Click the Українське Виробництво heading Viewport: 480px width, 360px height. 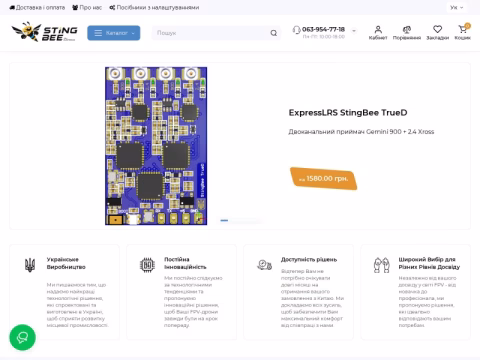coord(66,263)
